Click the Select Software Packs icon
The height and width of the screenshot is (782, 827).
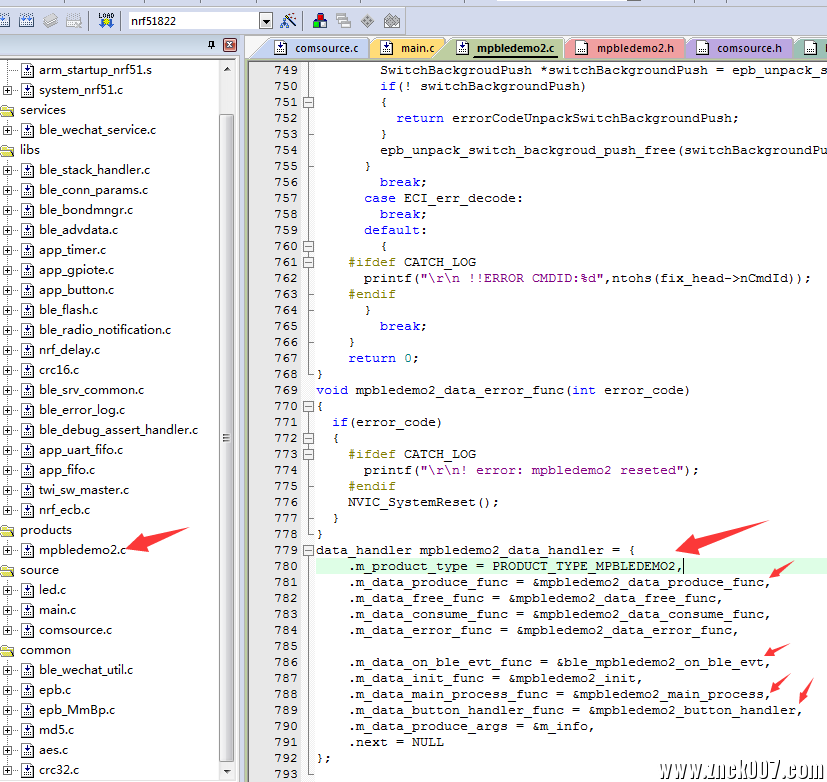(392, 21)
